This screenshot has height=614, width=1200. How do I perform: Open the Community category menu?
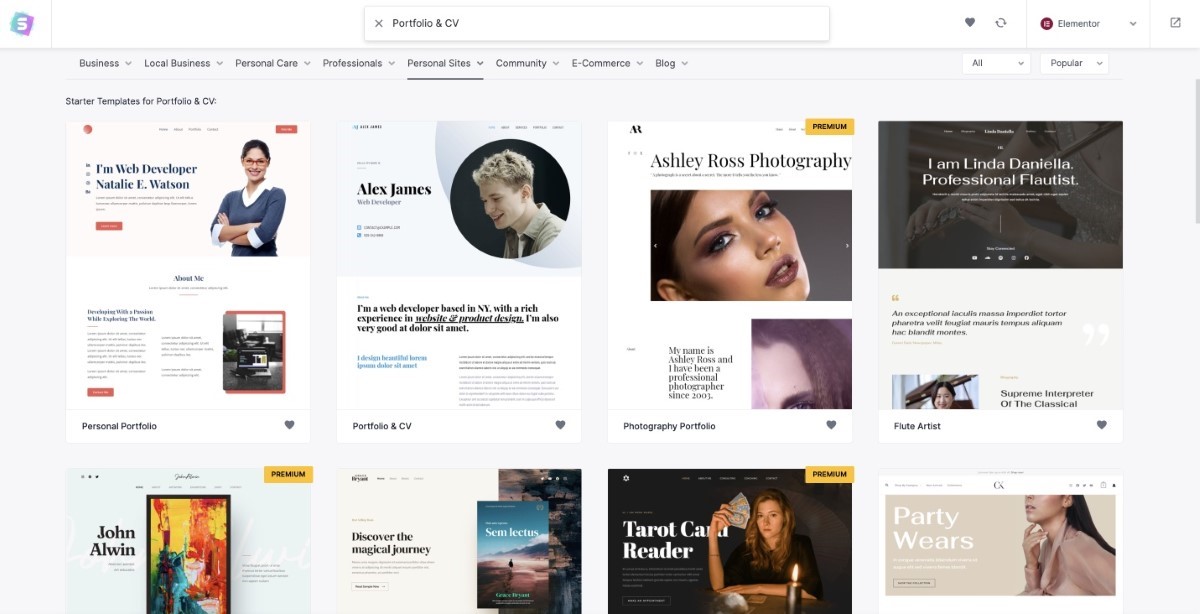(528, 63)
